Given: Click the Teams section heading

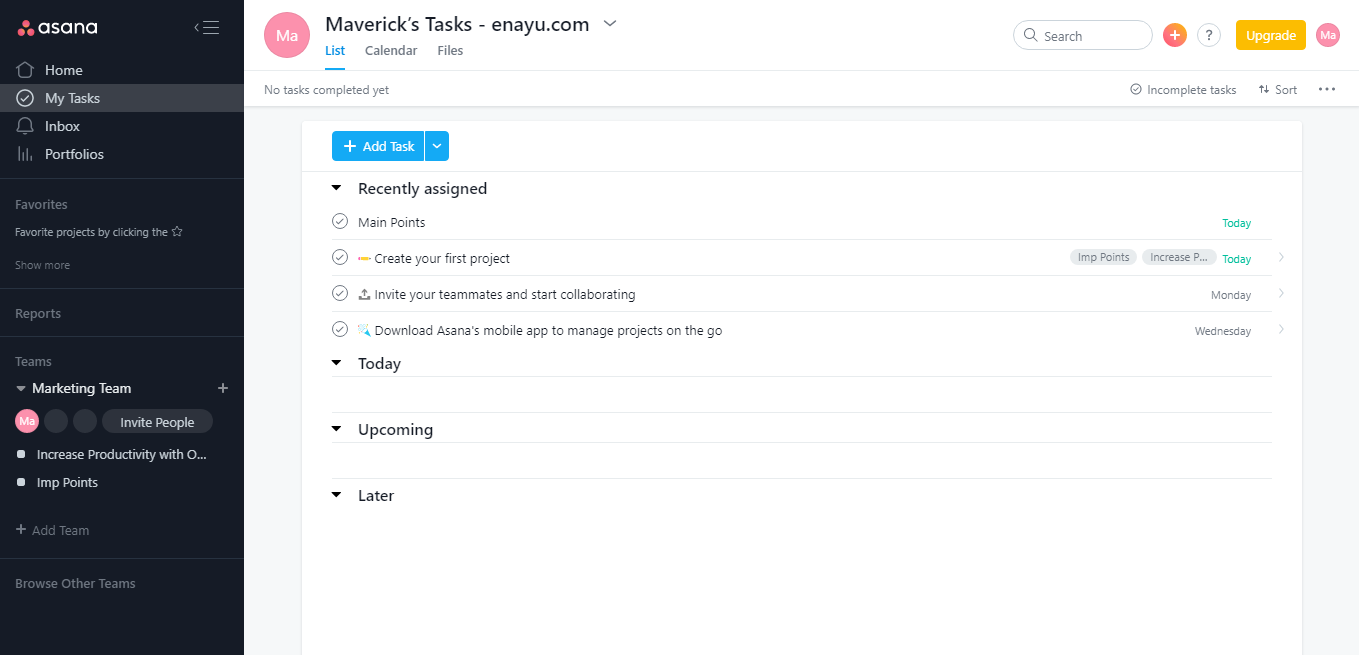Looking at the screenshot, I should [33, 361].
